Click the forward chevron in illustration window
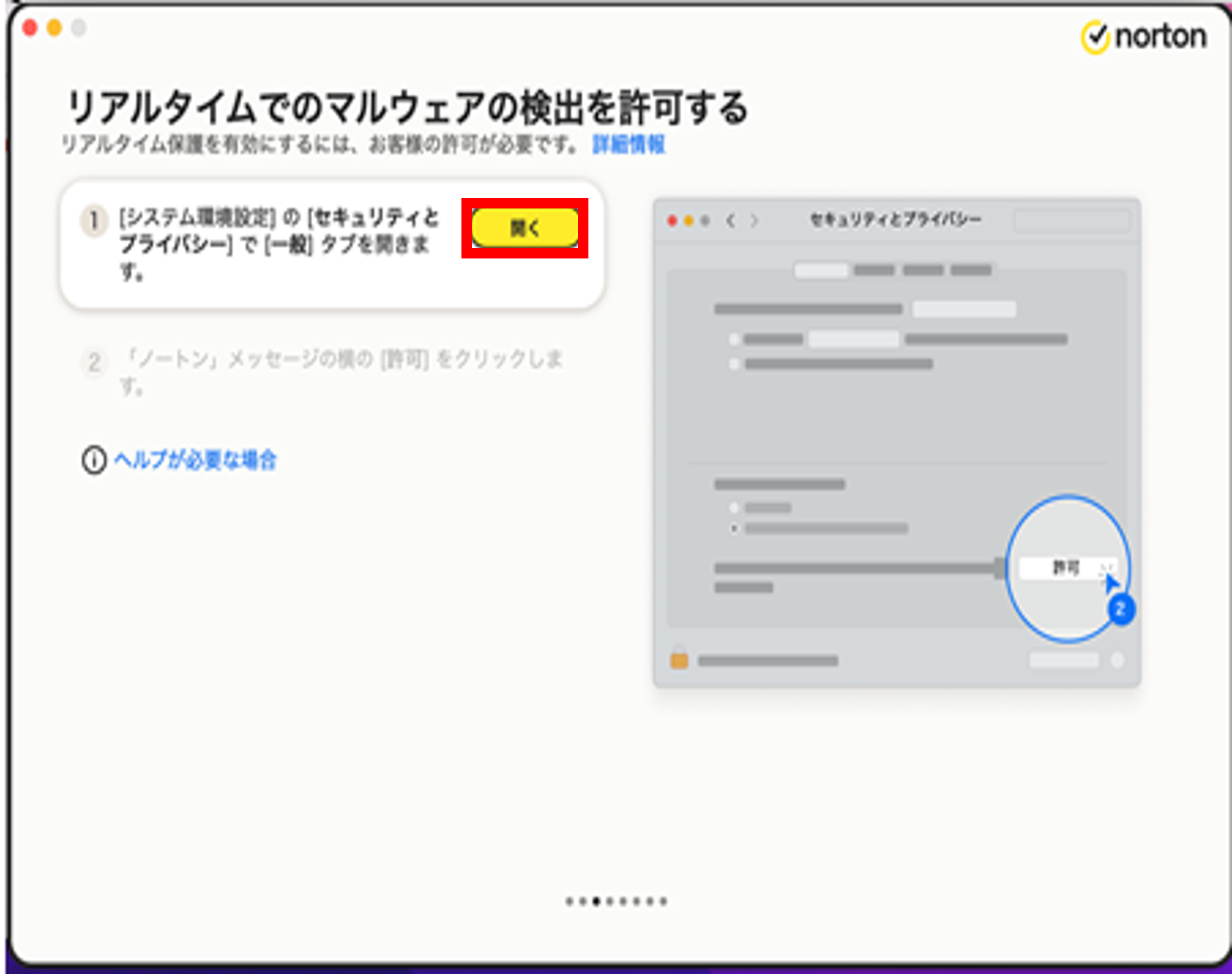Viewport: 1232px width, 974px height. [x=754, y=220]
